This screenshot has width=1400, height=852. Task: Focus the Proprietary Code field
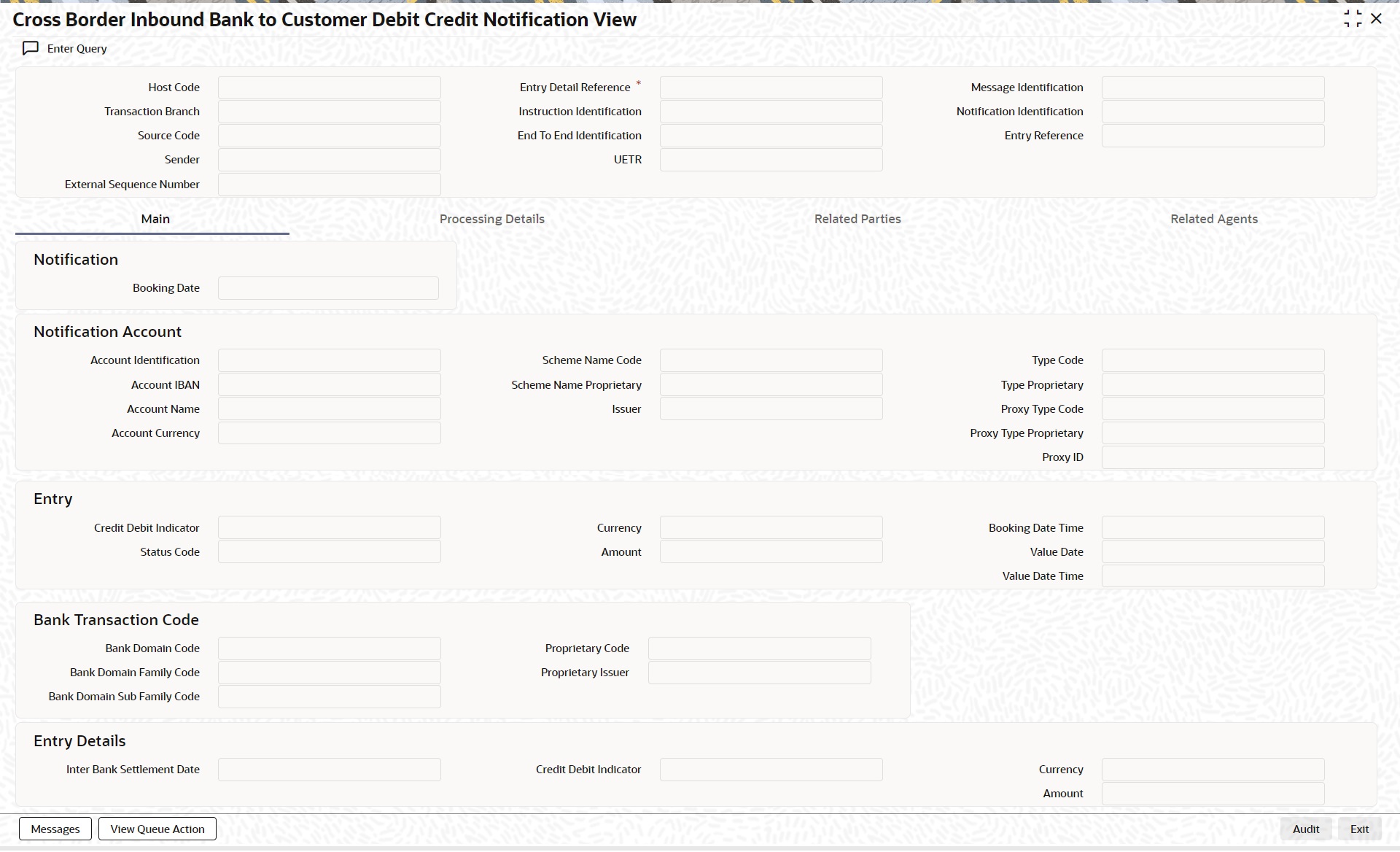pos(760,648)
